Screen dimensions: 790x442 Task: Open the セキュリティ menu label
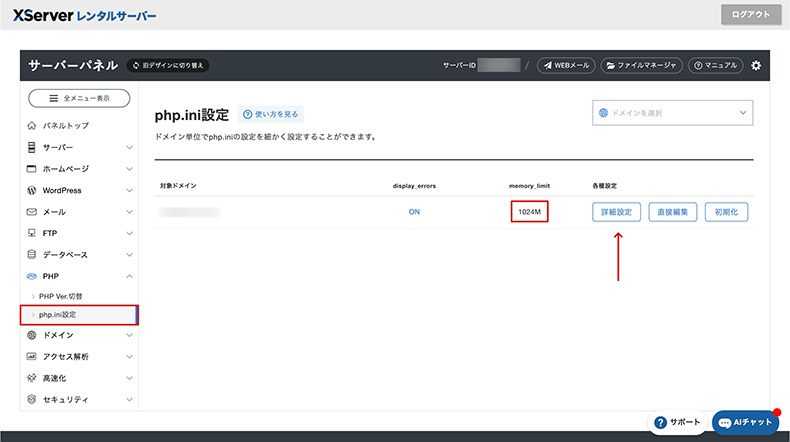point(65,400)
